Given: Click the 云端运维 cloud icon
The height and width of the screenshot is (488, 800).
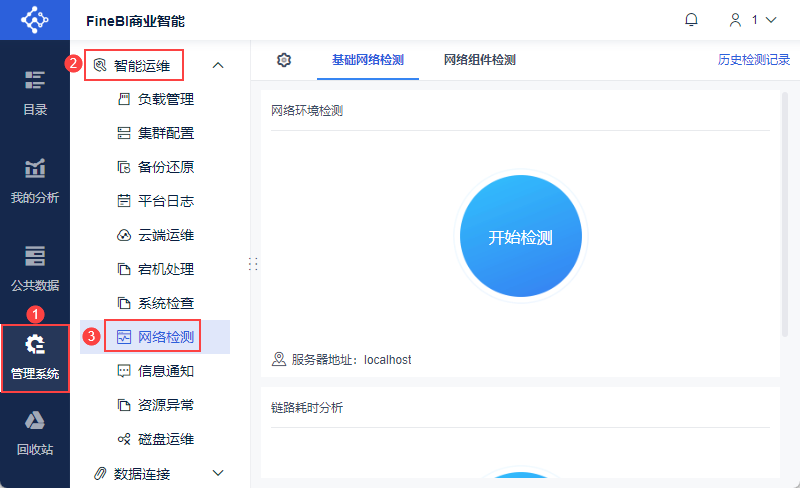Looking at the screenshot, I should (x=124, y=235).
